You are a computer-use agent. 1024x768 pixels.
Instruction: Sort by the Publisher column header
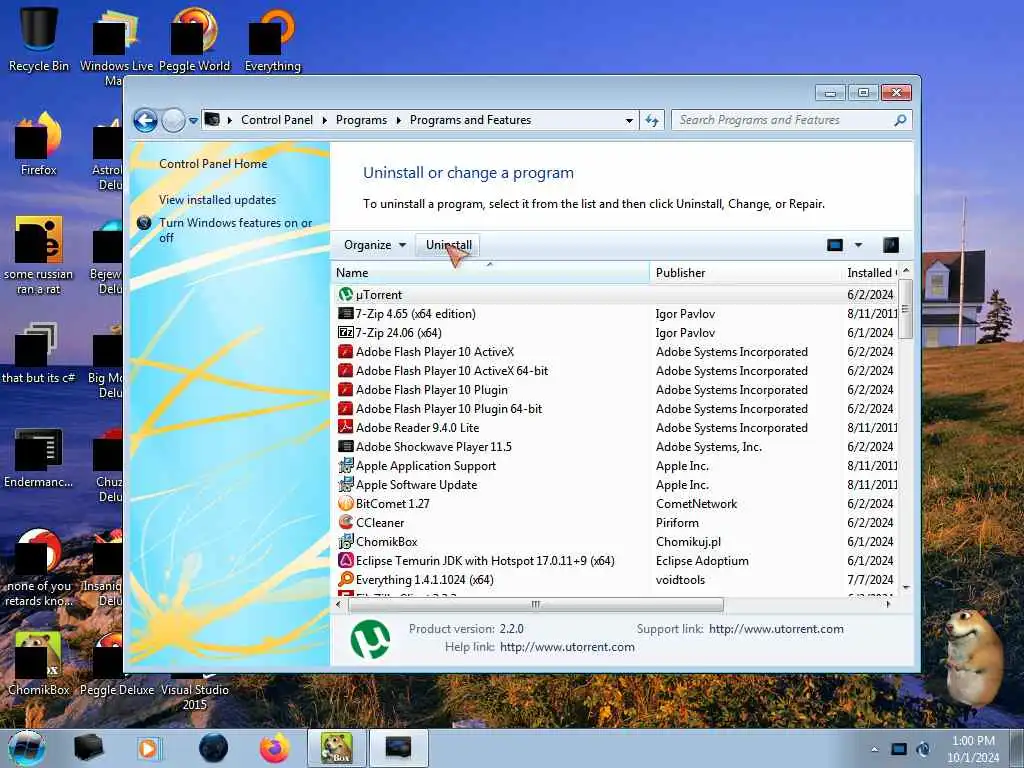pos(746,272)
